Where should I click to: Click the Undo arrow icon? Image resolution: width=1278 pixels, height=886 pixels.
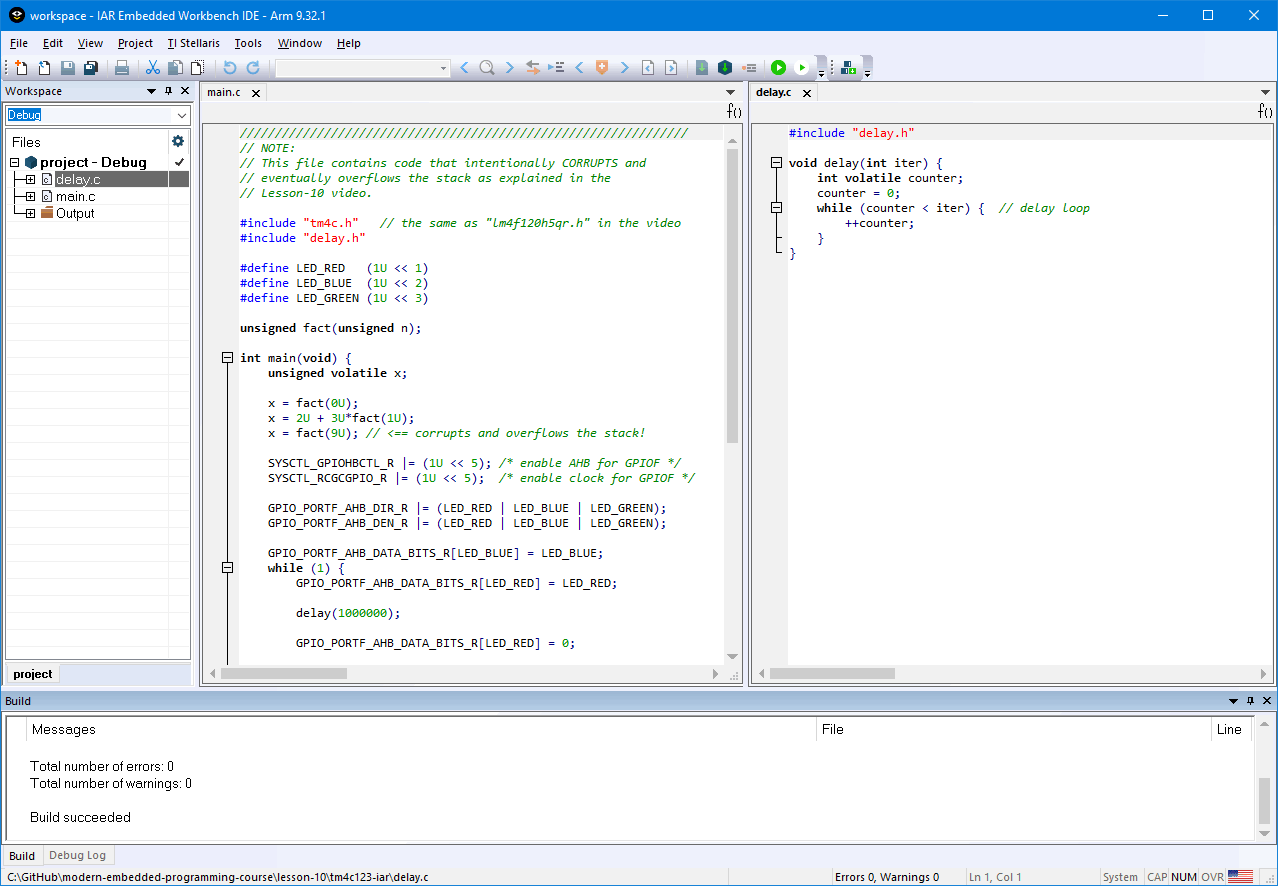pyautogui.click(x=229, y=68)
